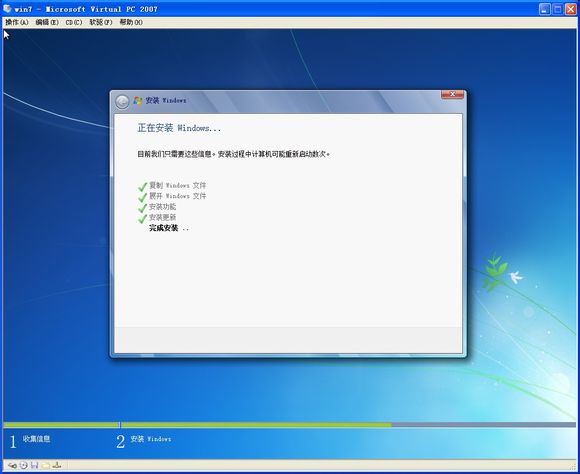Click the network adapter icon in status bar
The width and height of the screenshot is (580, 474).
pos(57,465)
